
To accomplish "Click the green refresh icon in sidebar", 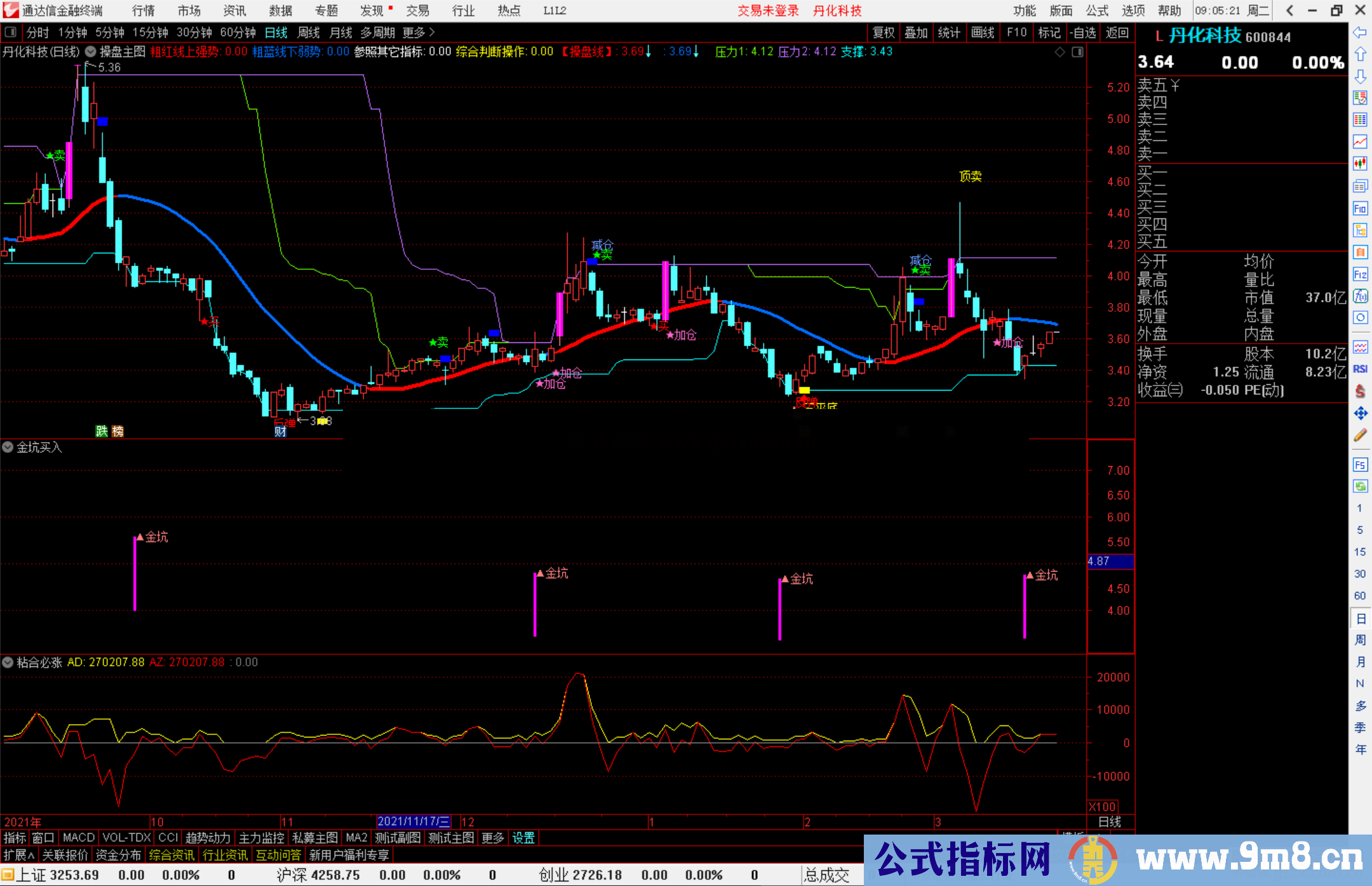I will (1360, 487).
